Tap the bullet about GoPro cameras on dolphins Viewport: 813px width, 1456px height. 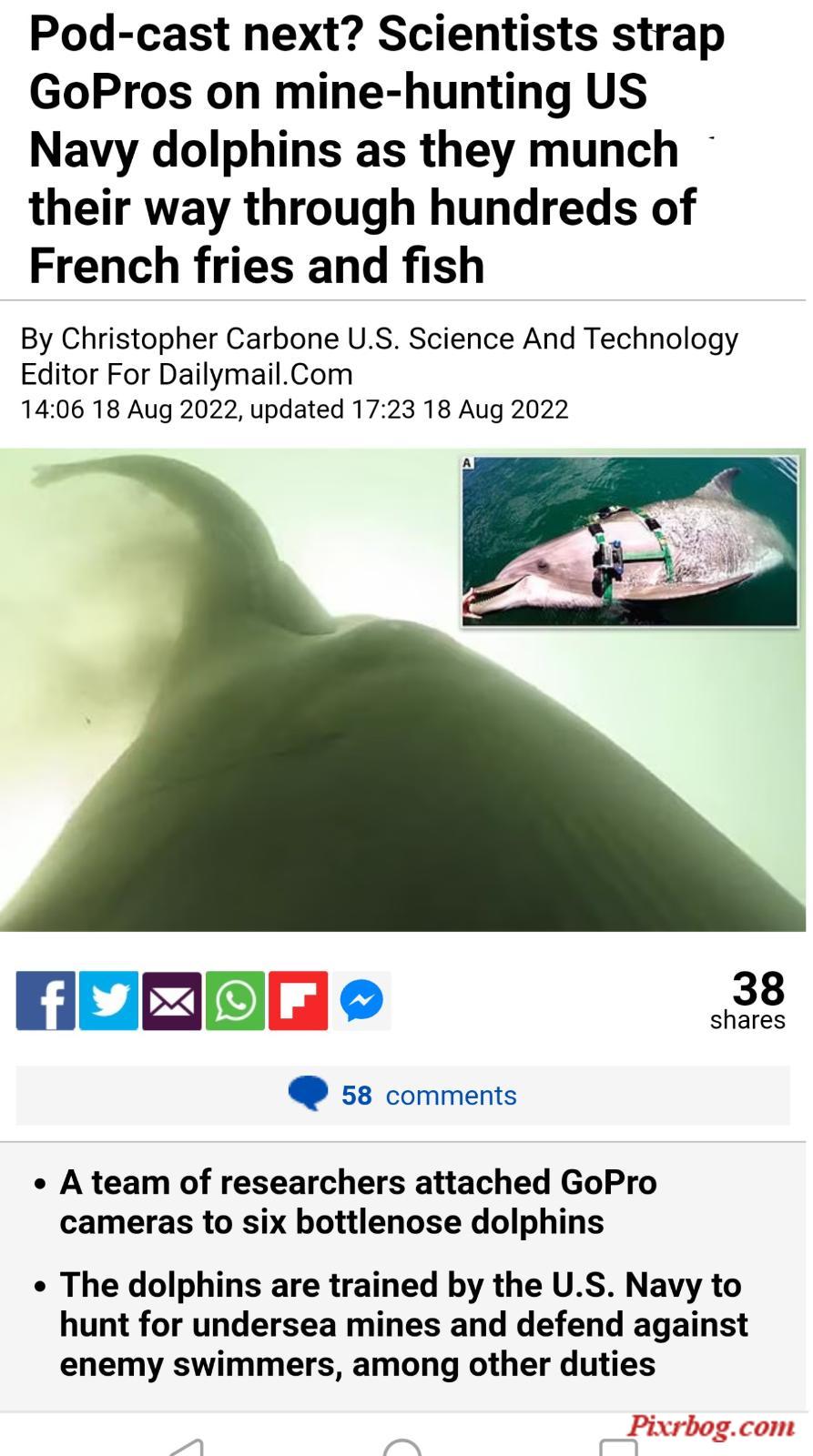pos(358,1201)
